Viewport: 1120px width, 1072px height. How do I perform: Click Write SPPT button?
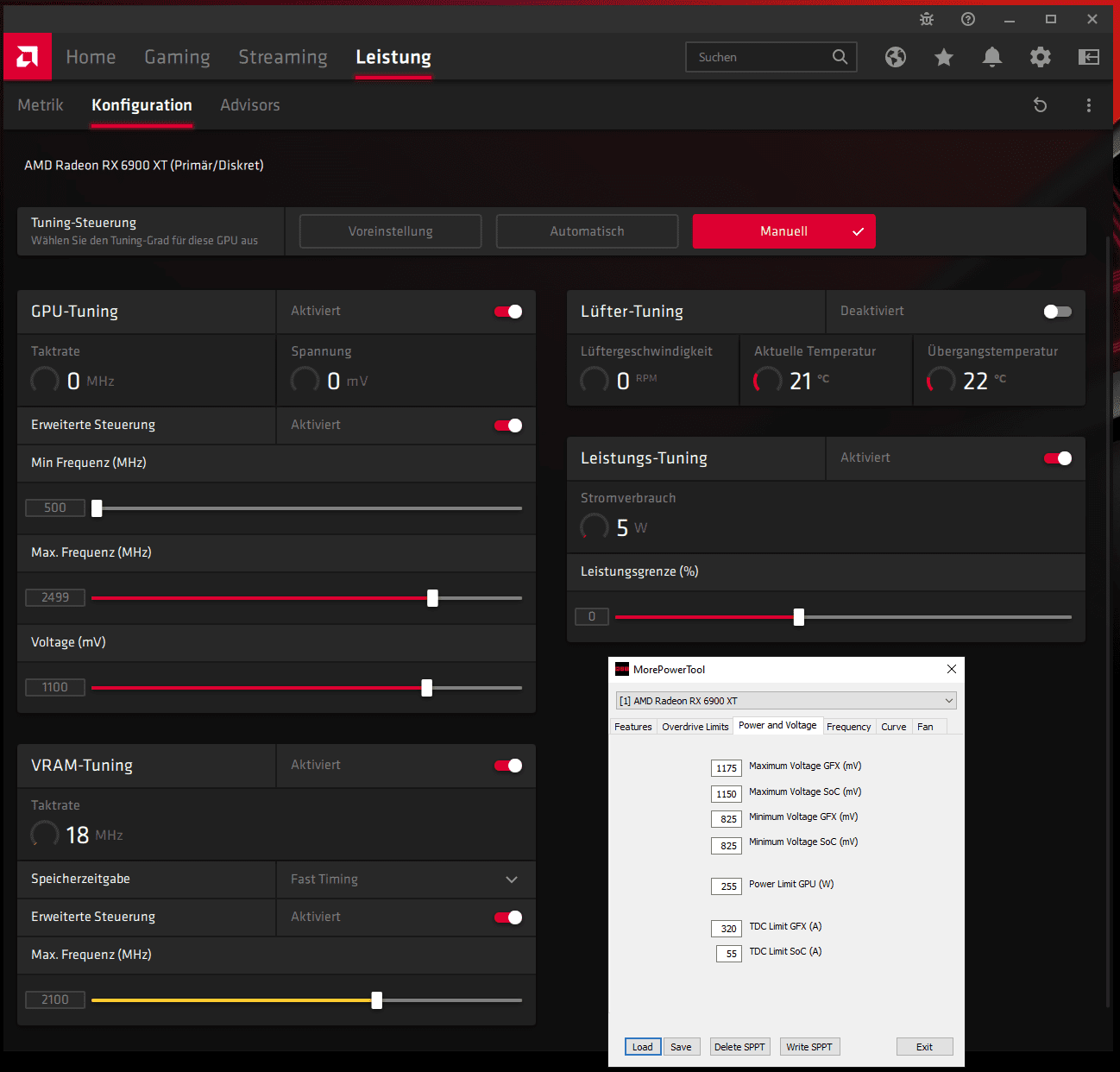pos(809,1047)
